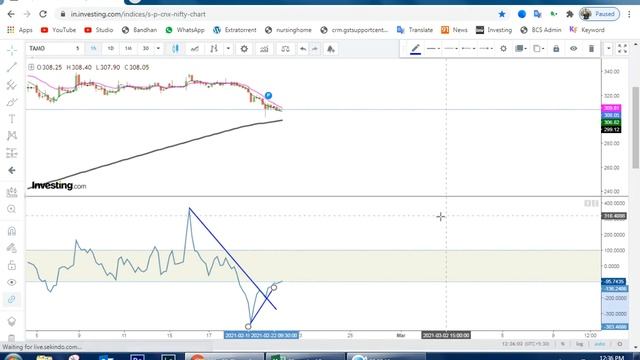This screenshot has width=640, height=360.
Task: Select the 1M timeframe button
Action: [128, 48]
